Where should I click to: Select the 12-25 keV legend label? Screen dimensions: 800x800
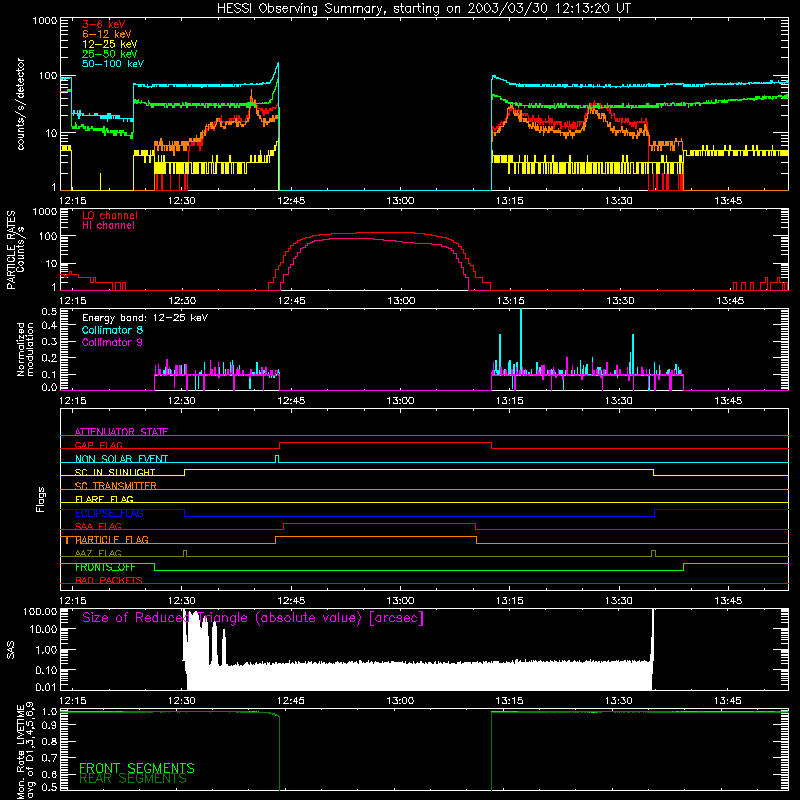point(110,44)
